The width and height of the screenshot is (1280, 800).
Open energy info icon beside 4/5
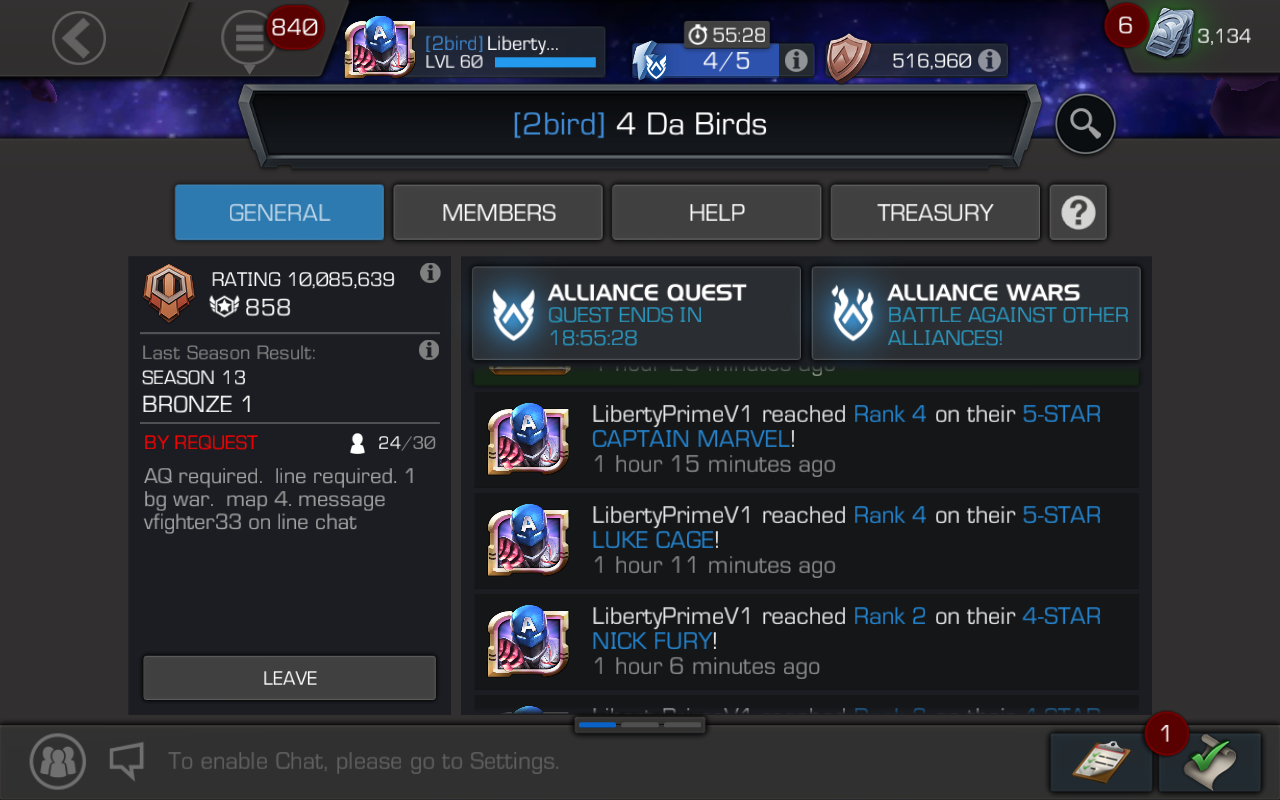(796, 61)
